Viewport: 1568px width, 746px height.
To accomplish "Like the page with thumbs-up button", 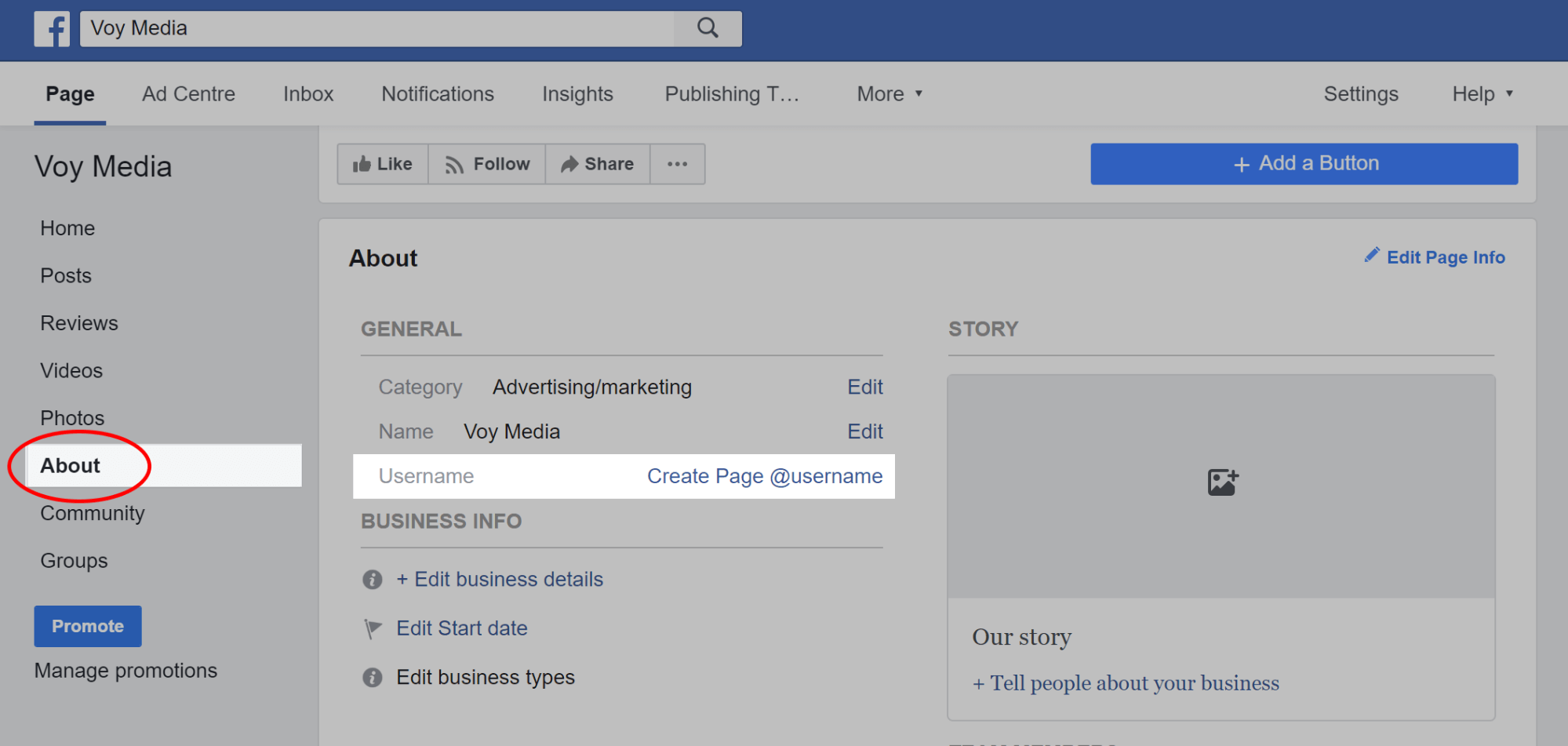I will point(383,164).
